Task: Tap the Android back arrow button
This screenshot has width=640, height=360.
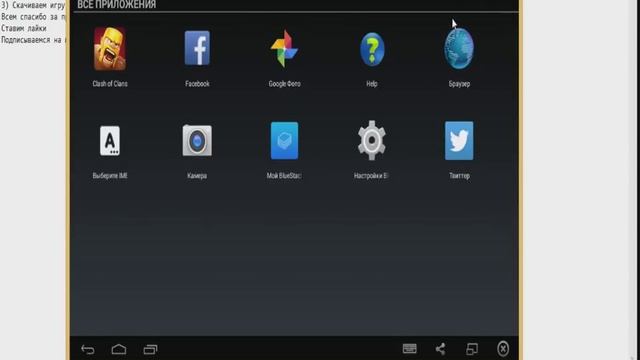Action: 87,349
